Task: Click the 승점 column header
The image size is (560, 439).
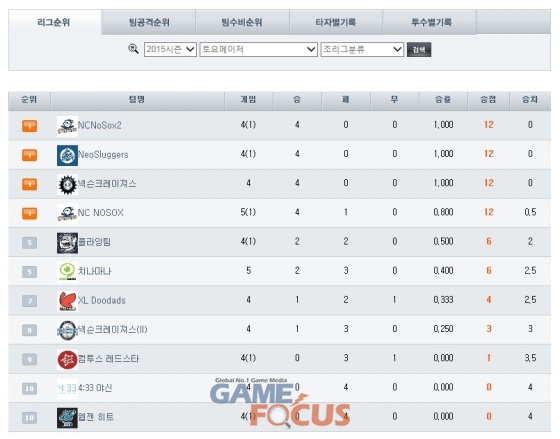Action: pyautogui.click(x=488, y=100)
